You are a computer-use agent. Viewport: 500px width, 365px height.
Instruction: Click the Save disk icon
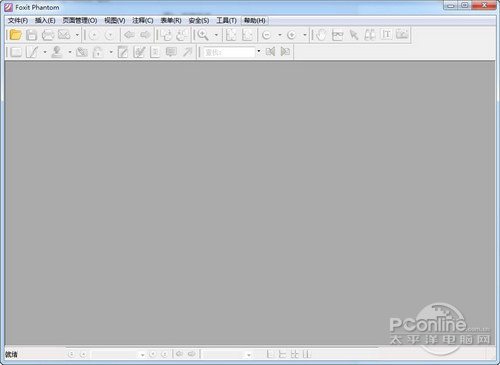(31, 35)
